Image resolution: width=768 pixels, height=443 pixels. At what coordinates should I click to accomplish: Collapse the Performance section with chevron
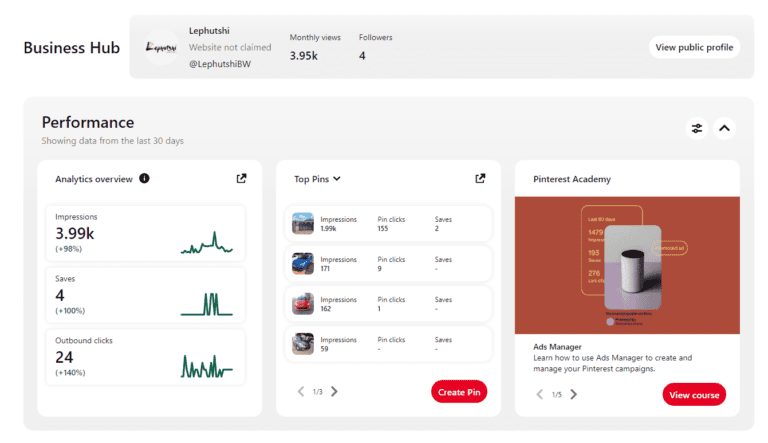tap(724, 128)
